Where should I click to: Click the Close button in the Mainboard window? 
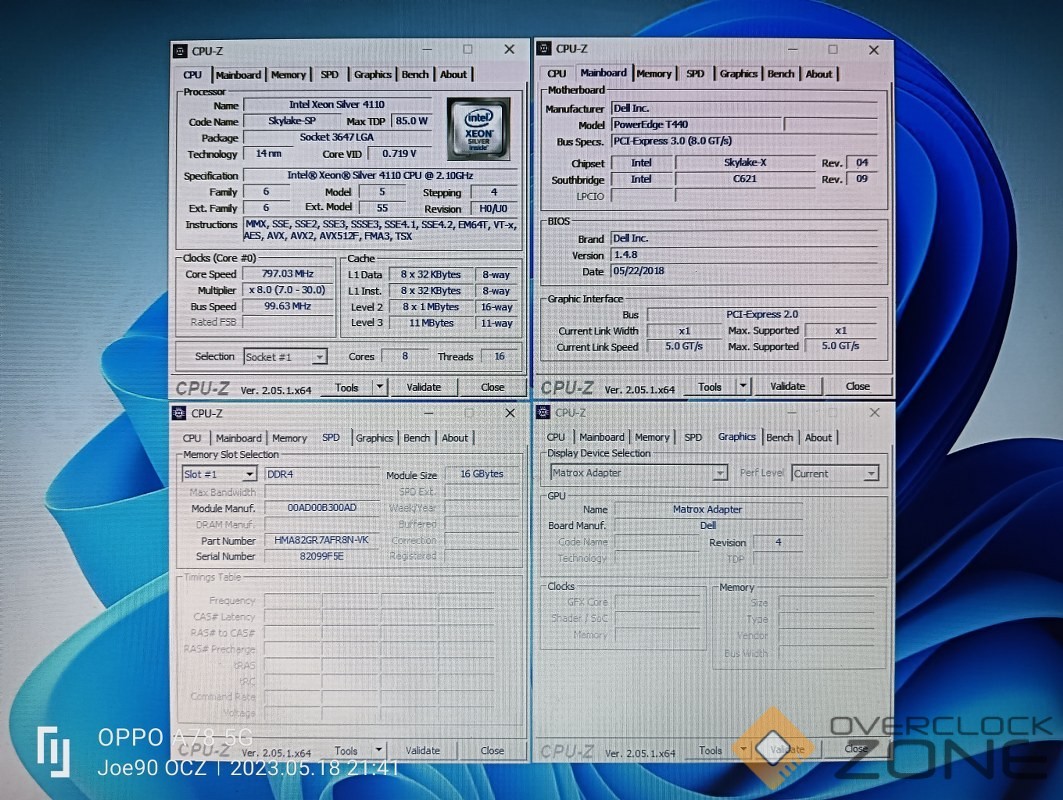coord(858,386)
